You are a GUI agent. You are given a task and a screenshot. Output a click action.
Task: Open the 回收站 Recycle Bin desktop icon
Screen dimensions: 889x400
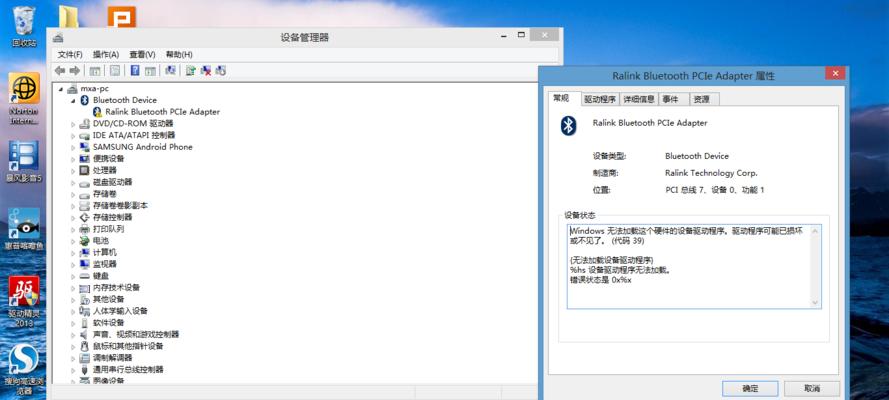pos(23,26)
